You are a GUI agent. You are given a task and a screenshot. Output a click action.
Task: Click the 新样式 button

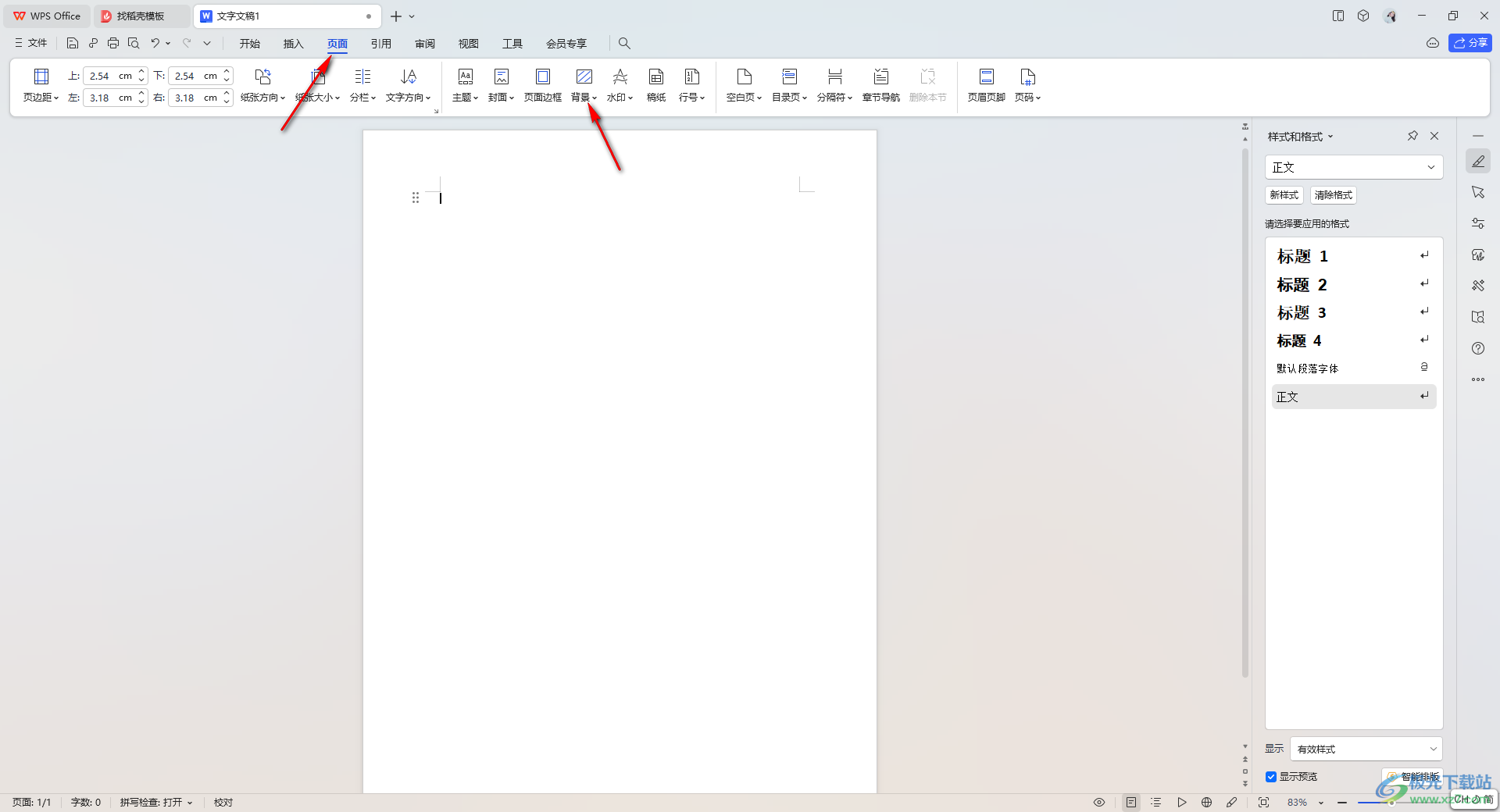1284,195
